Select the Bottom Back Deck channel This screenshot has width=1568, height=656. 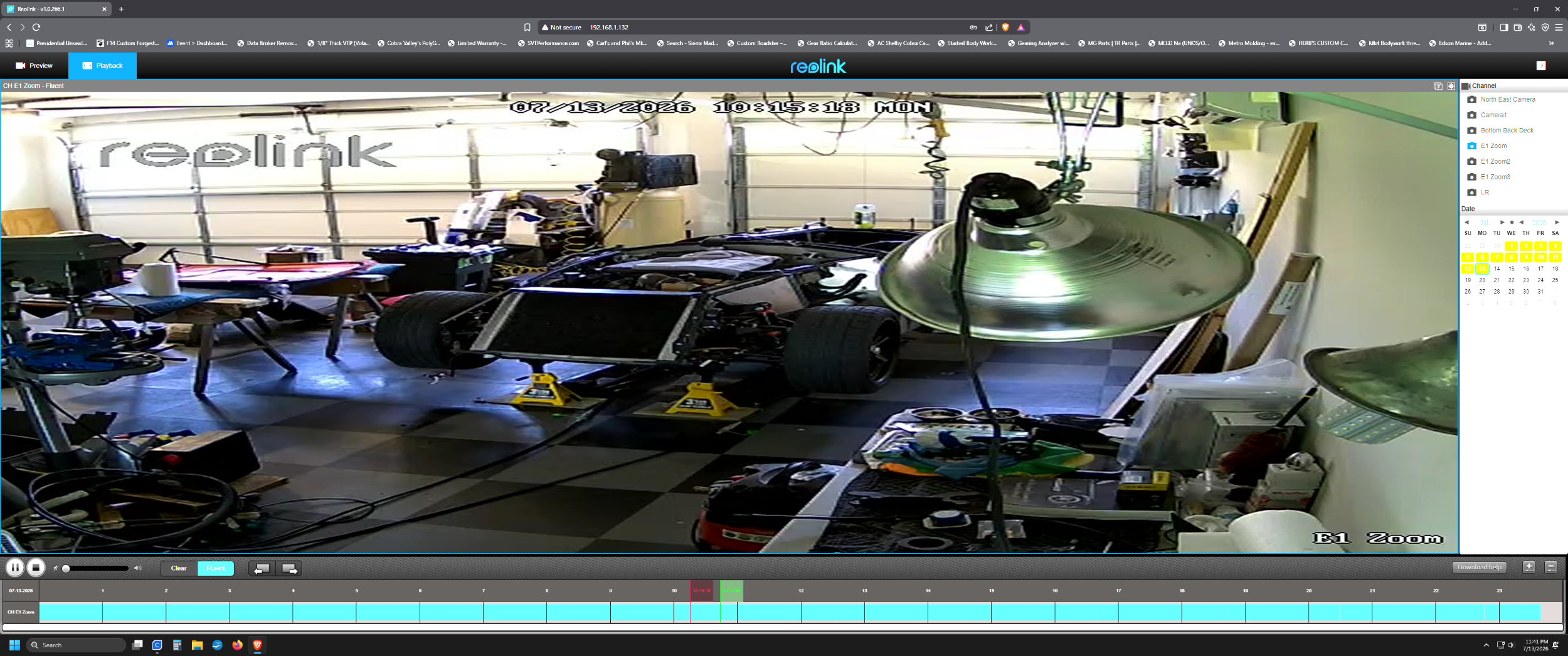coord(1507,130)
